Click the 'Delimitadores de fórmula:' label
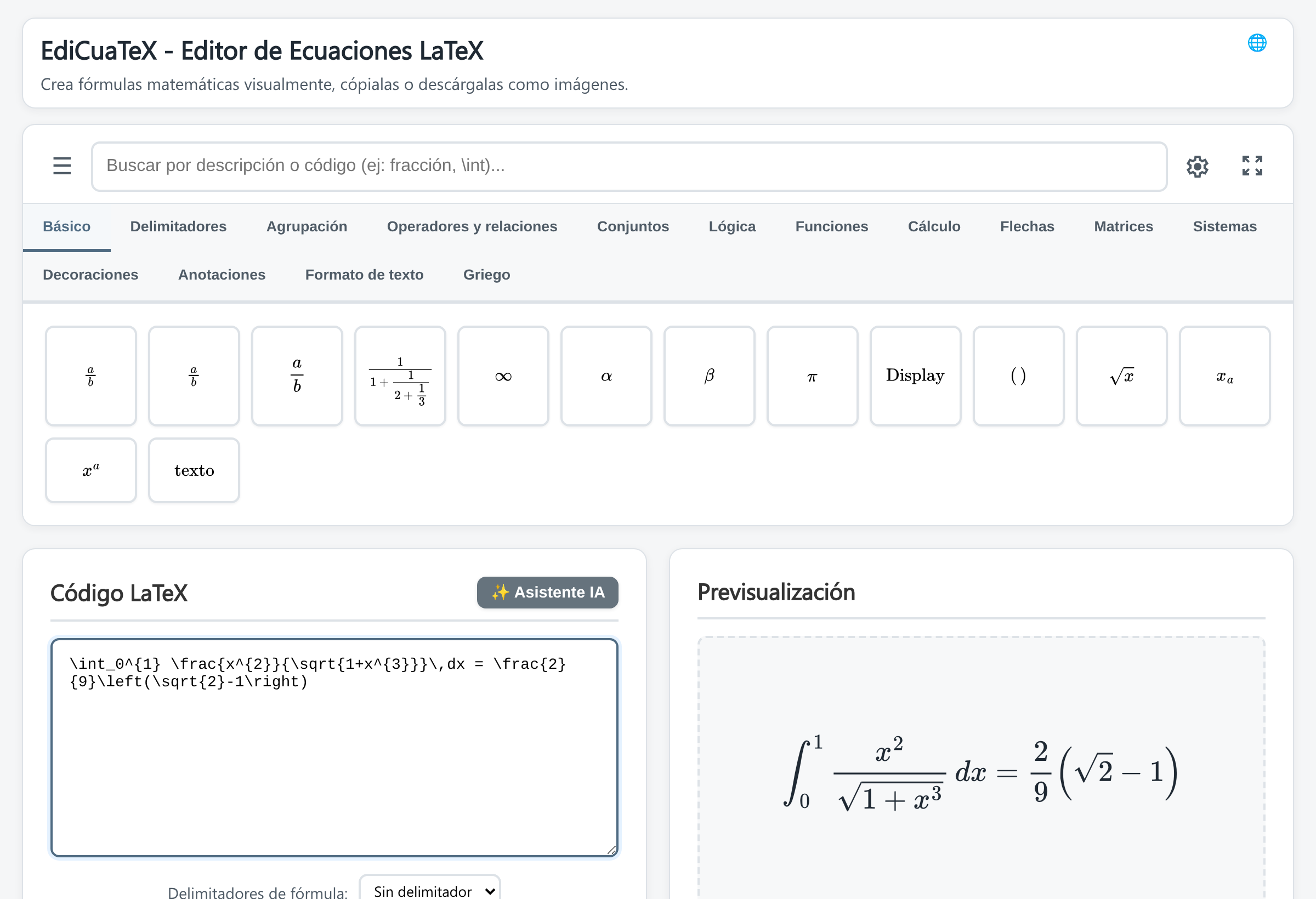 point(258,892)
